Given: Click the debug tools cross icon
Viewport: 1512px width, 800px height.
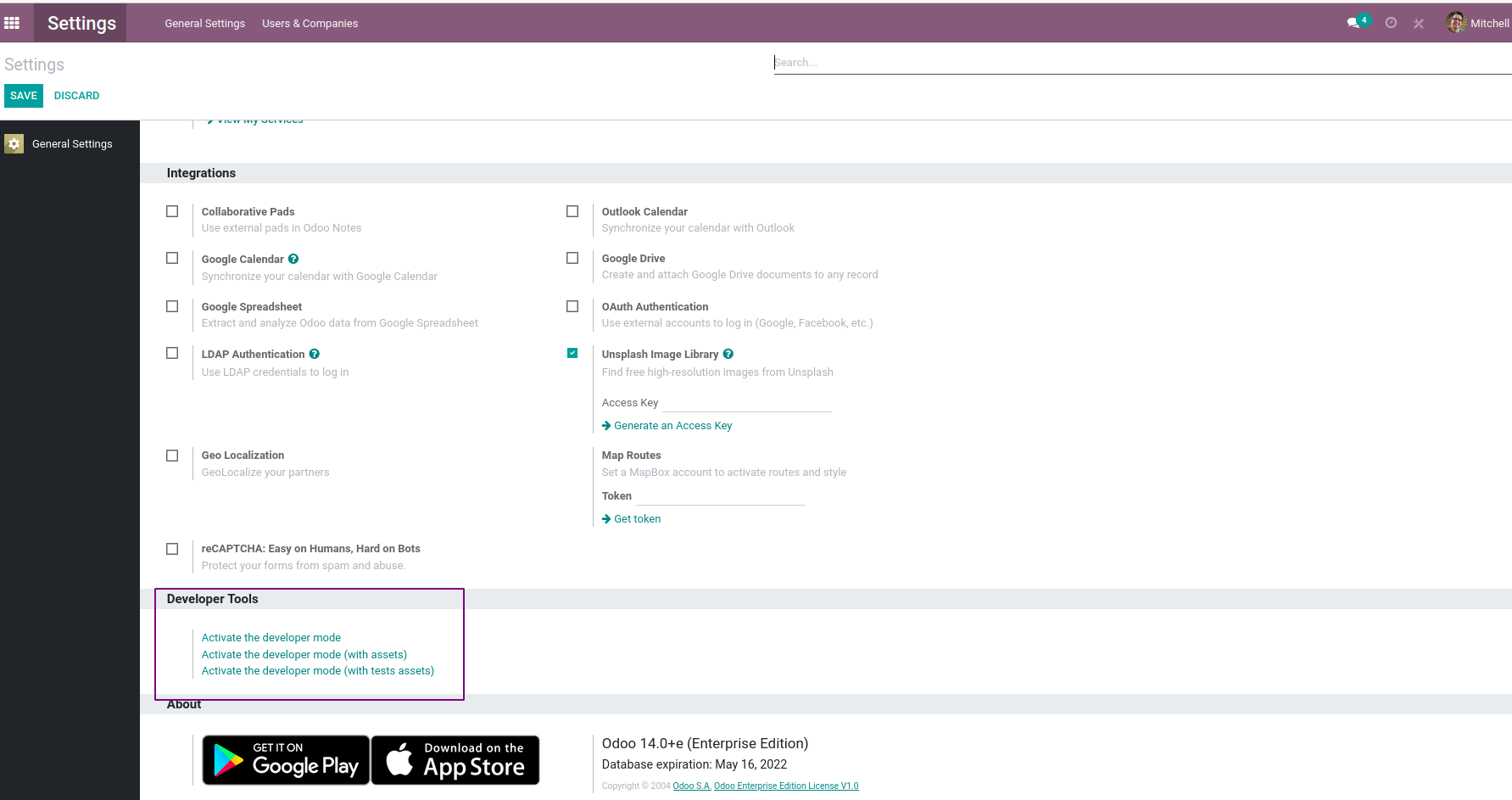Looking at the screenshot, I should (x=1419, y=24).
